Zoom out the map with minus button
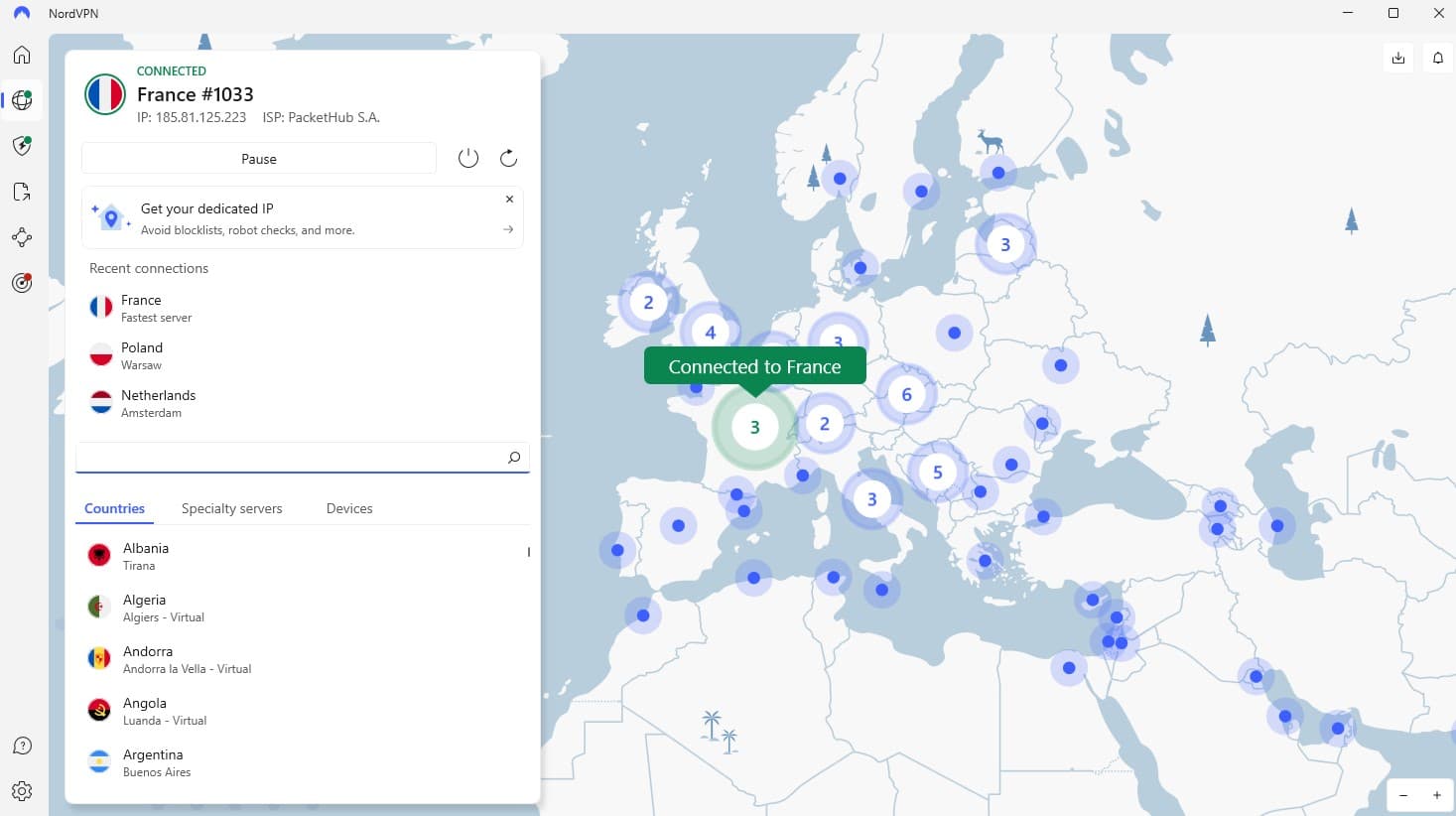1456x816 pixels. point(1403,795)
